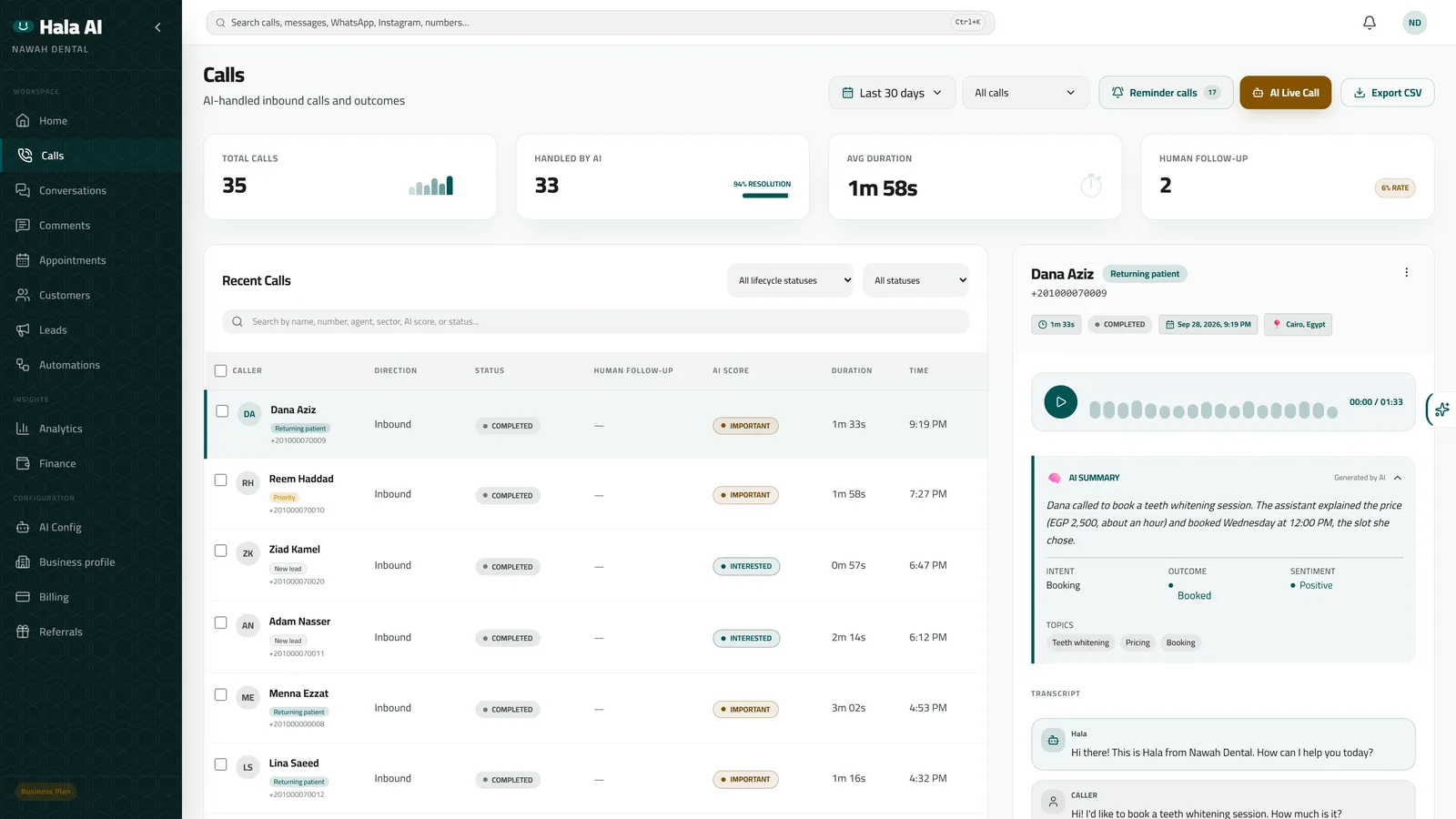
Task: Tick the Ziad Kamel row checkbox
Action: click(x=220, y=551)
